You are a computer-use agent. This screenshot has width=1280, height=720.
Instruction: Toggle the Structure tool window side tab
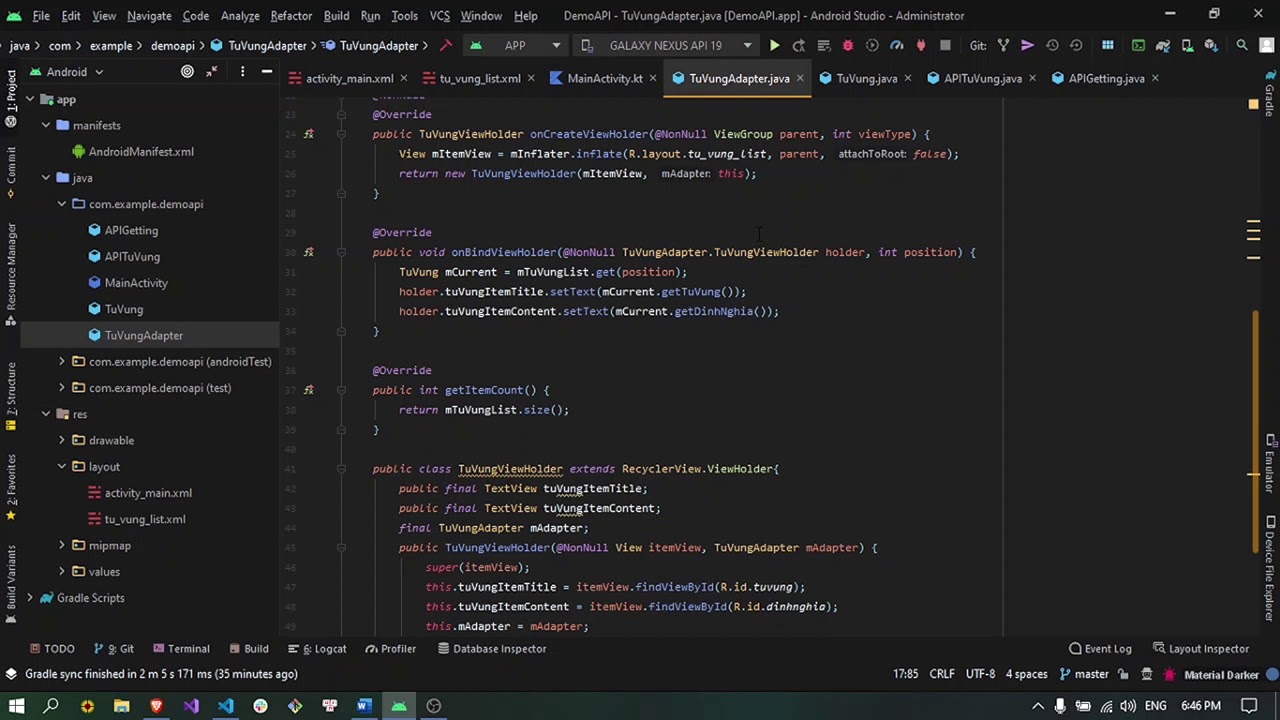(x=11, y=396)
